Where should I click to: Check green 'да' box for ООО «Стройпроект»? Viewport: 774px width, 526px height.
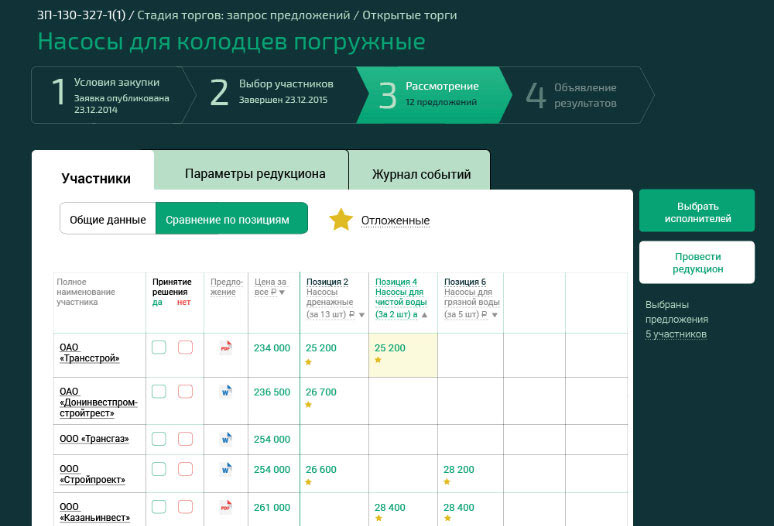[x=159, y=469]
